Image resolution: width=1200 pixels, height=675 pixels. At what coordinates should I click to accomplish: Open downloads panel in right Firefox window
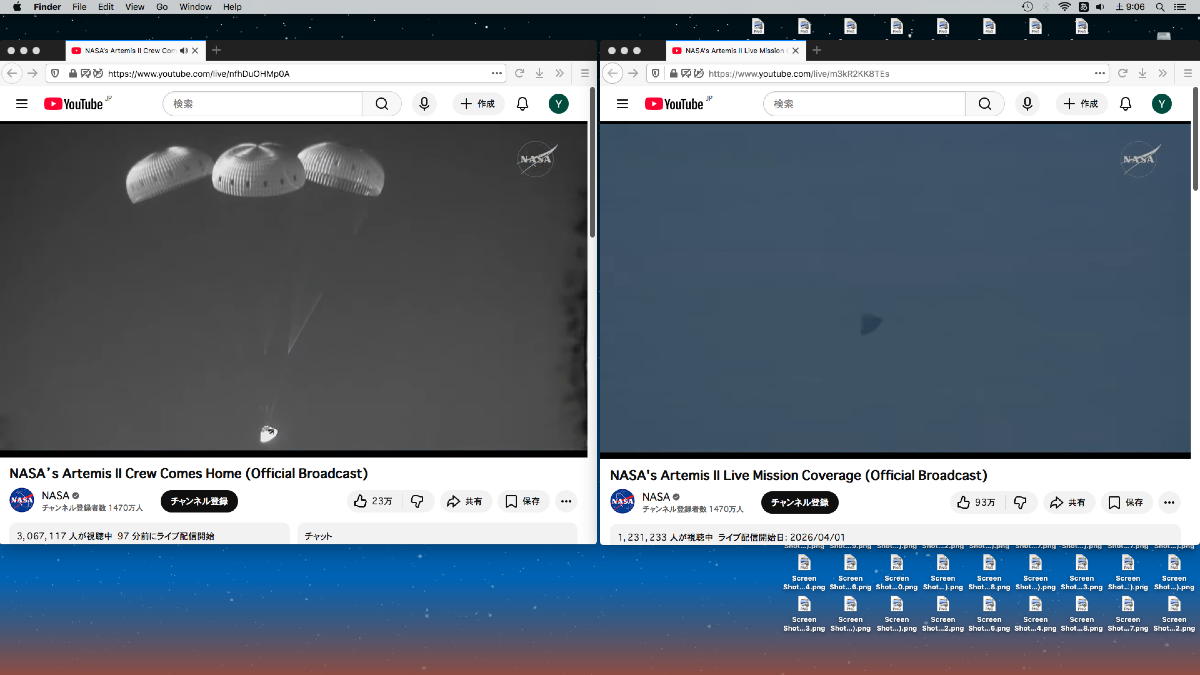click(1142, 73)
